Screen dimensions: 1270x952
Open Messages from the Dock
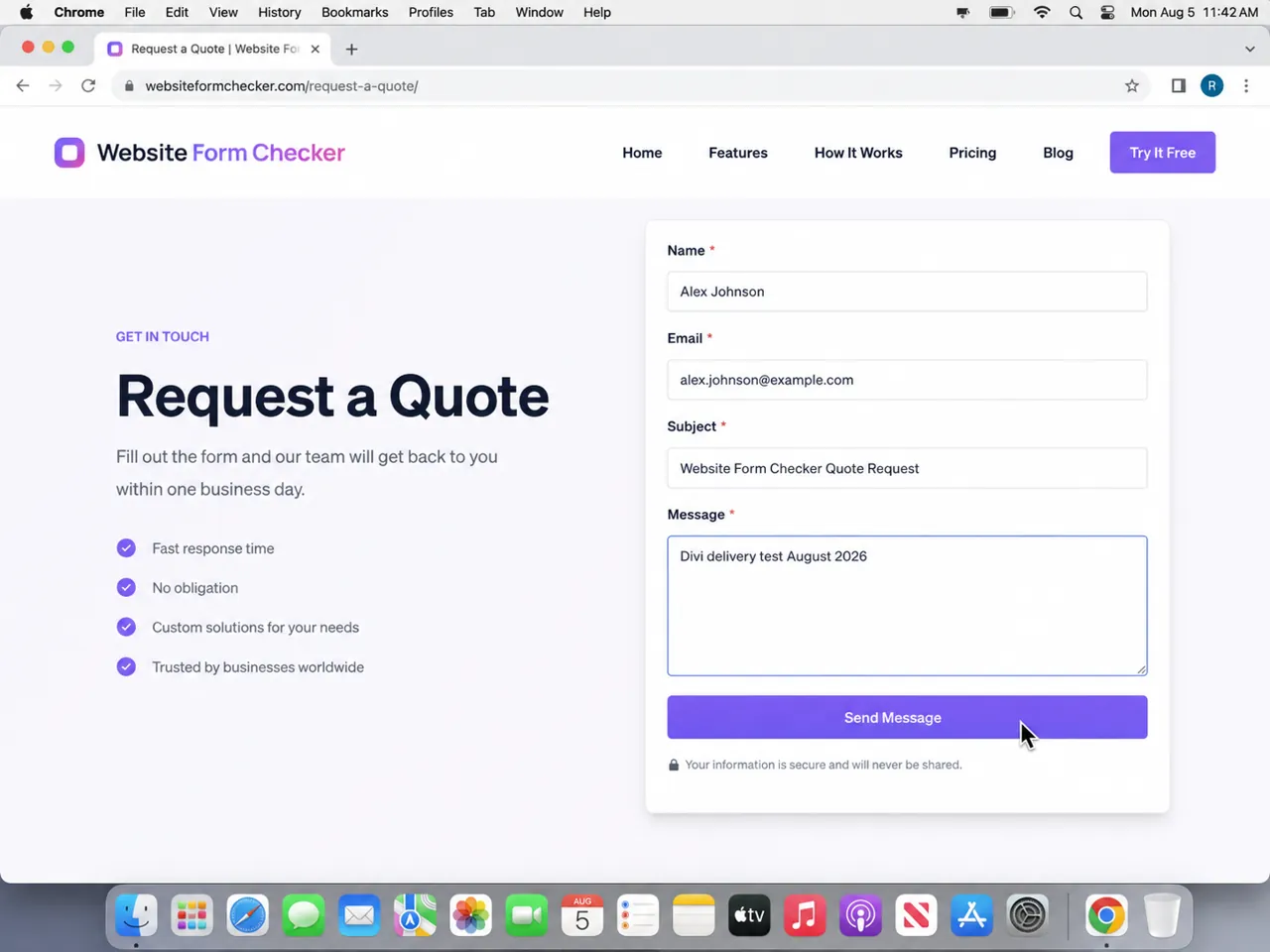[x=304, y=915]
